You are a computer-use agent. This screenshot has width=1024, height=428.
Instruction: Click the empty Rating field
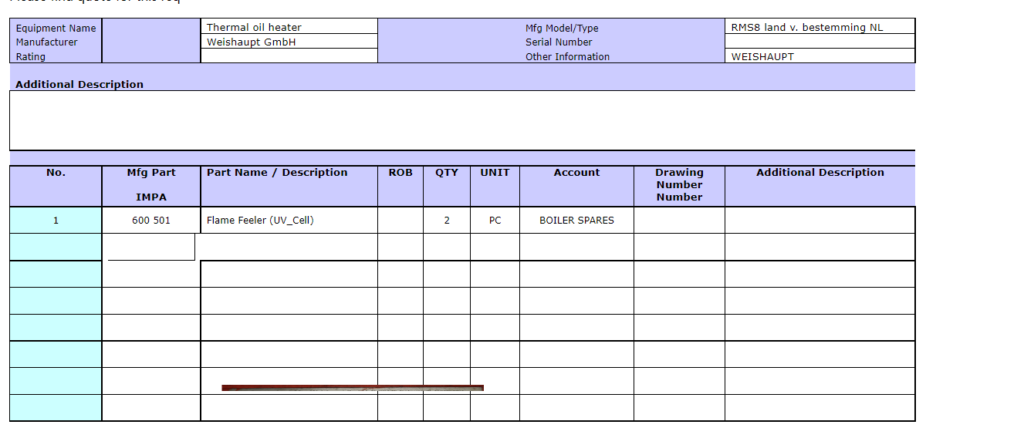pos(289,57)
